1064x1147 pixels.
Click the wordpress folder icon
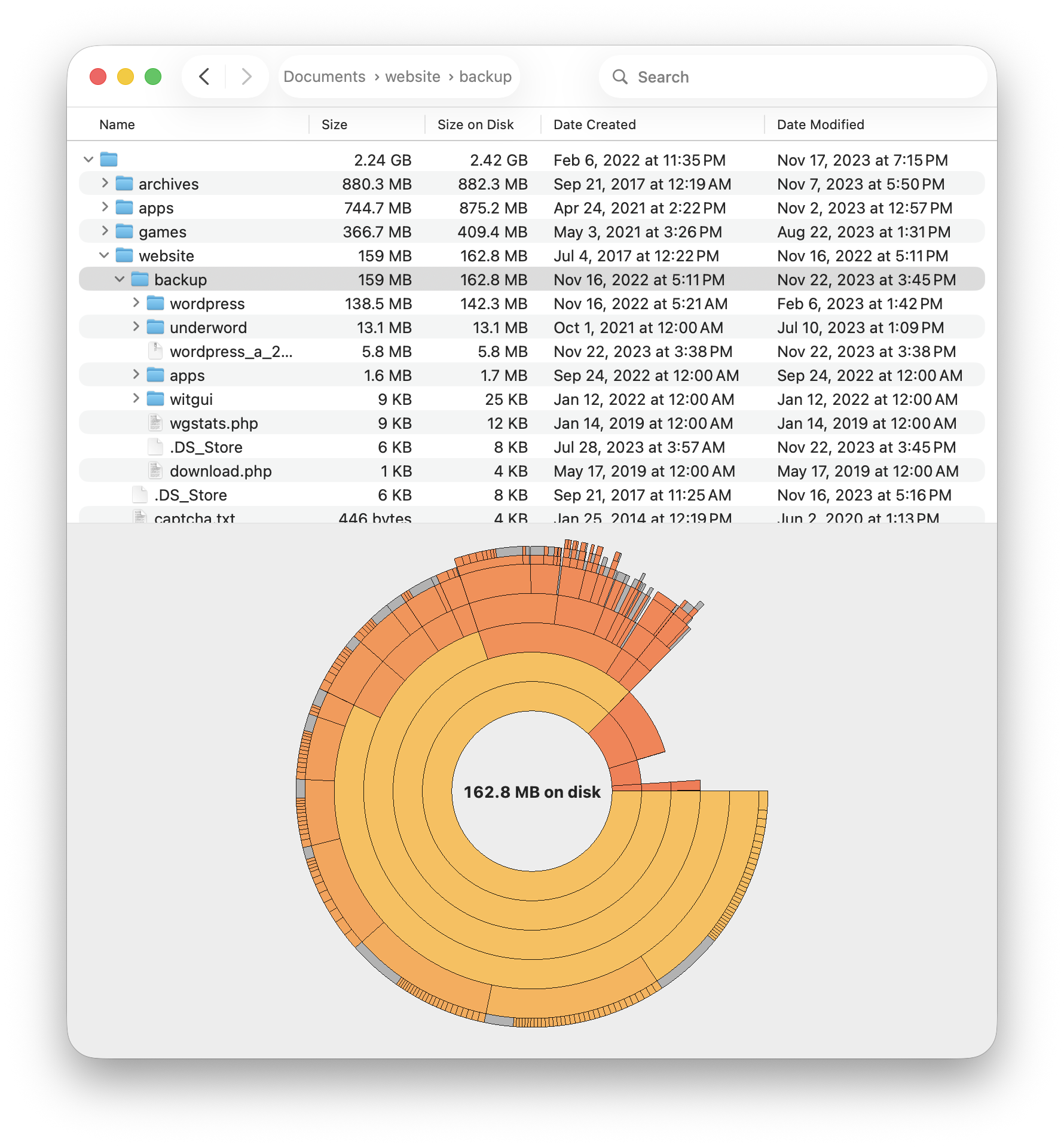point(157,303)
